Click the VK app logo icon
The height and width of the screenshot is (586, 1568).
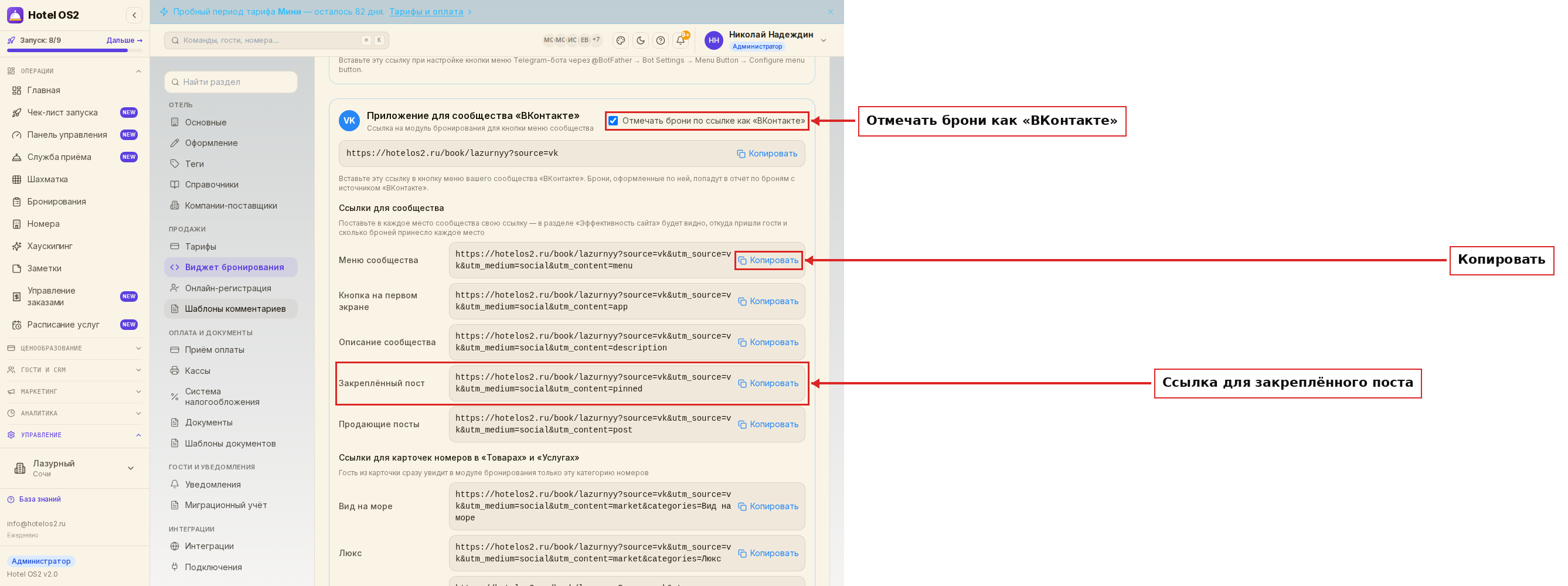click(349, 121)
